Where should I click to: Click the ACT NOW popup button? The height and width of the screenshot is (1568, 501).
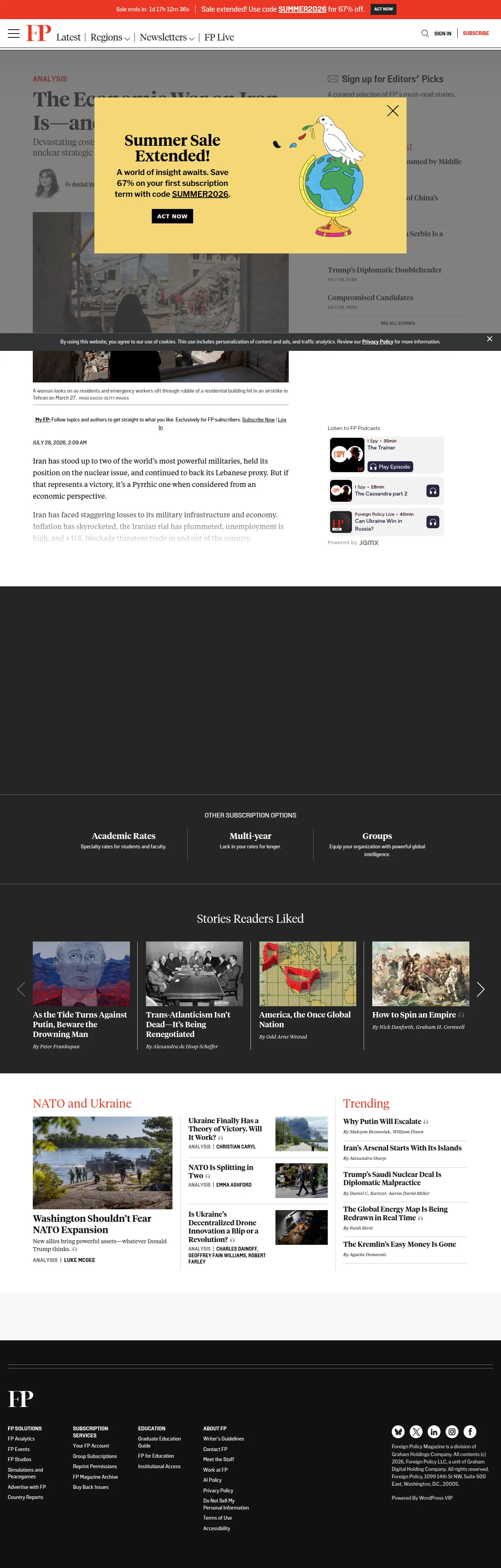(172, 216)
